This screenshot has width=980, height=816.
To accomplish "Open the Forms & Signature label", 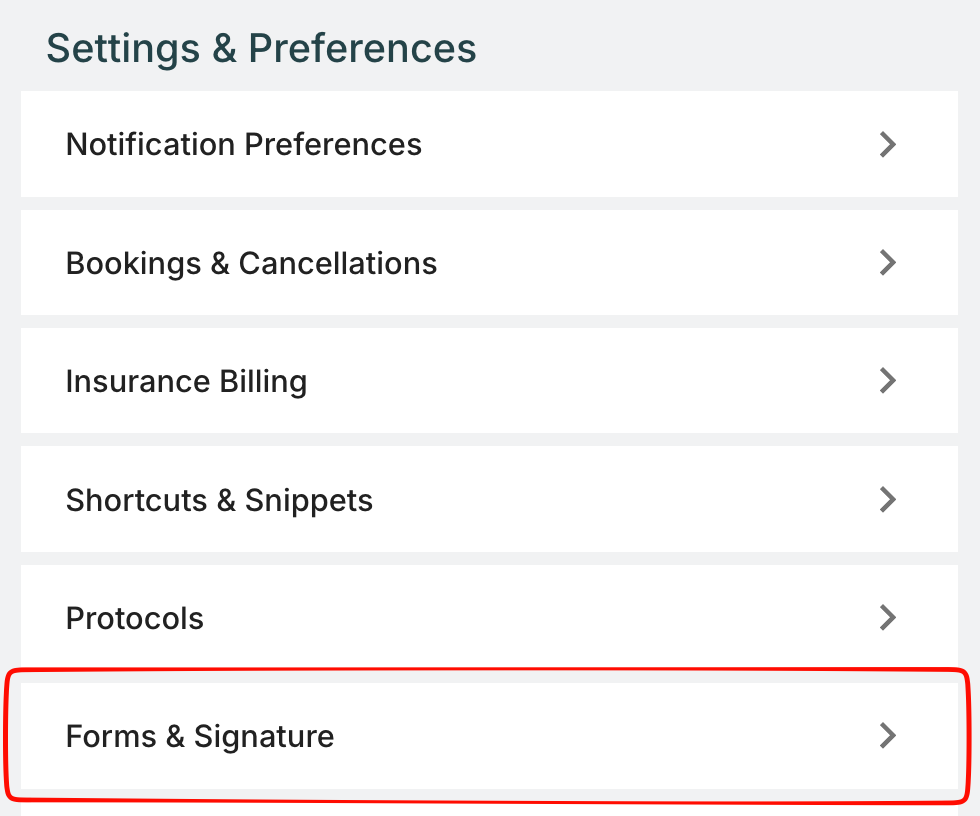I will click(199, 736).
